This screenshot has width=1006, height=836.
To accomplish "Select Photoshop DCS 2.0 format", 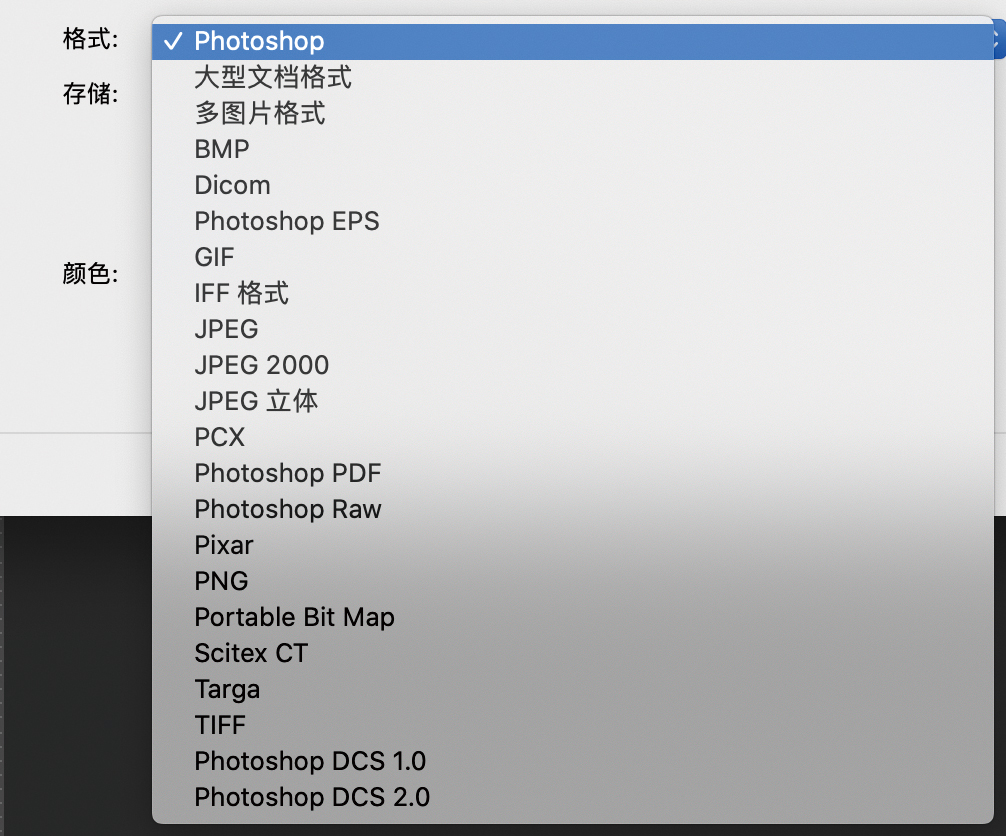I will pos(572,797).
